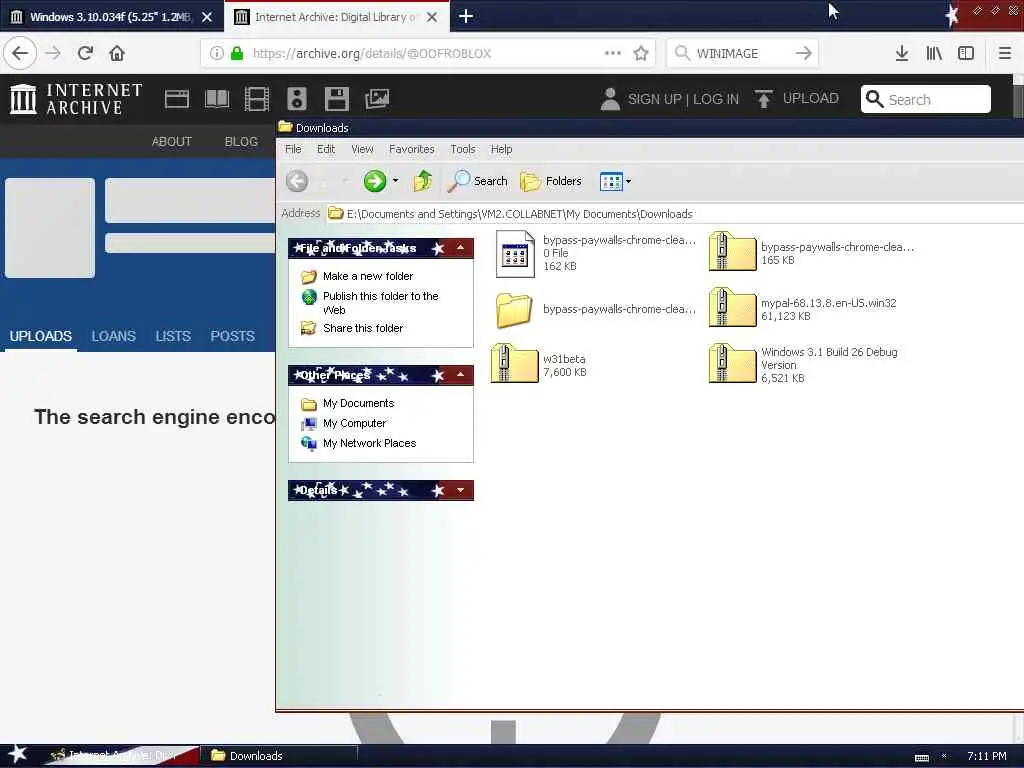Screen dimensions: 1024x768
Task: Open the Edit menu in Downloads window
Action: (326, 149)
